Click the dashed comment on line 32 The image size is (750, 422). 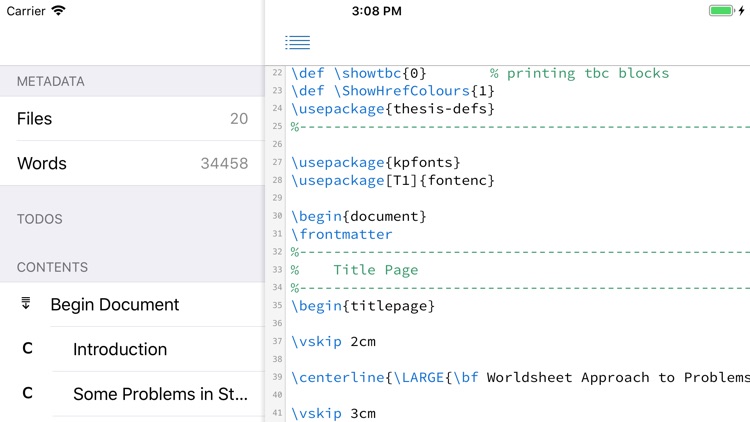pos(520,252)
